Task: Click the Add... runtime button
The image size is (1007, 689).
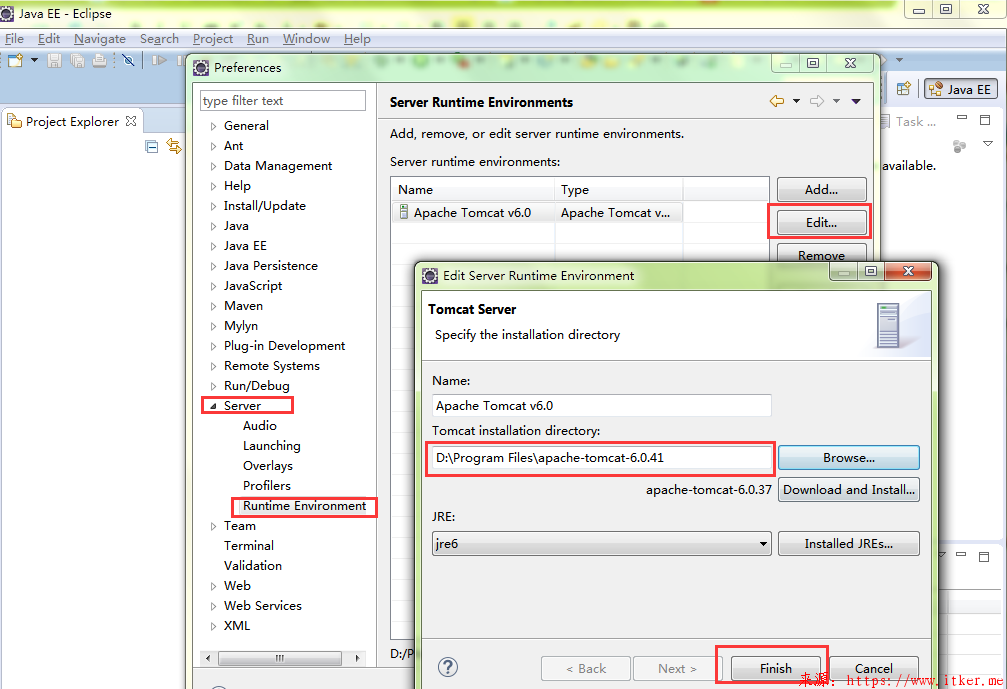Action: [x=821, y=189]
